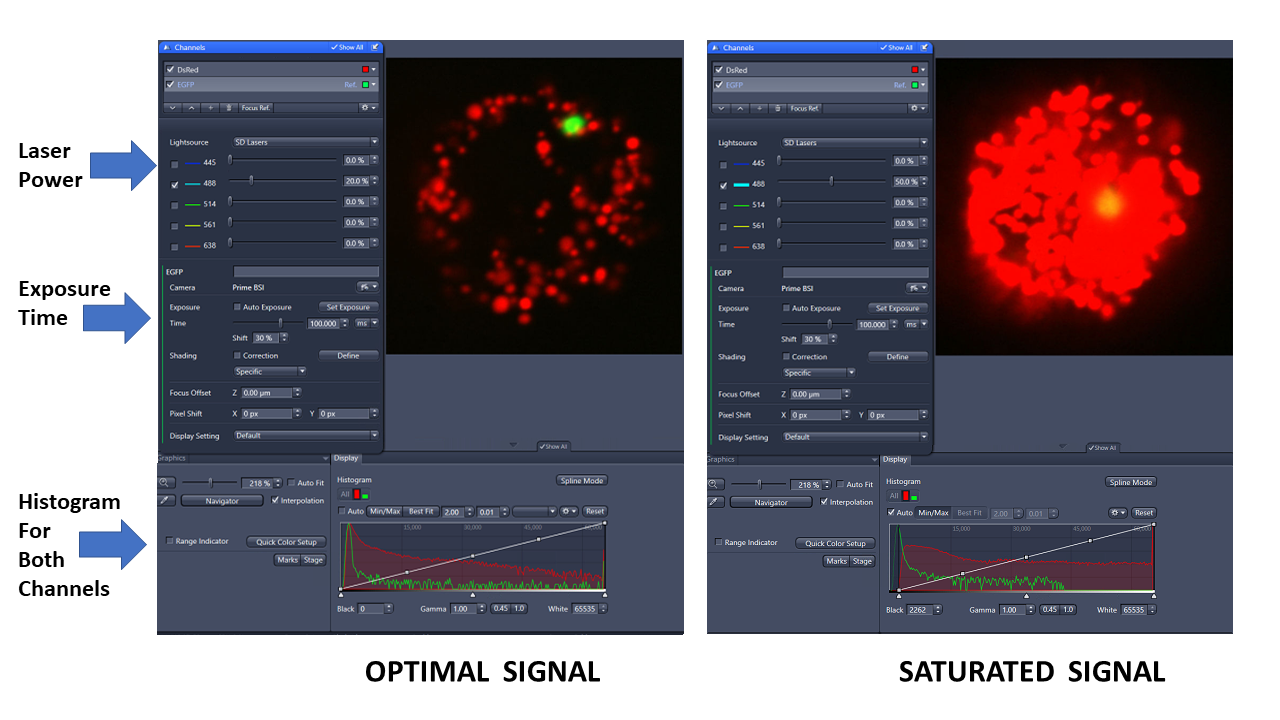Open the Display Setting Default dropdown in left panel

click(x=306, y=435)
